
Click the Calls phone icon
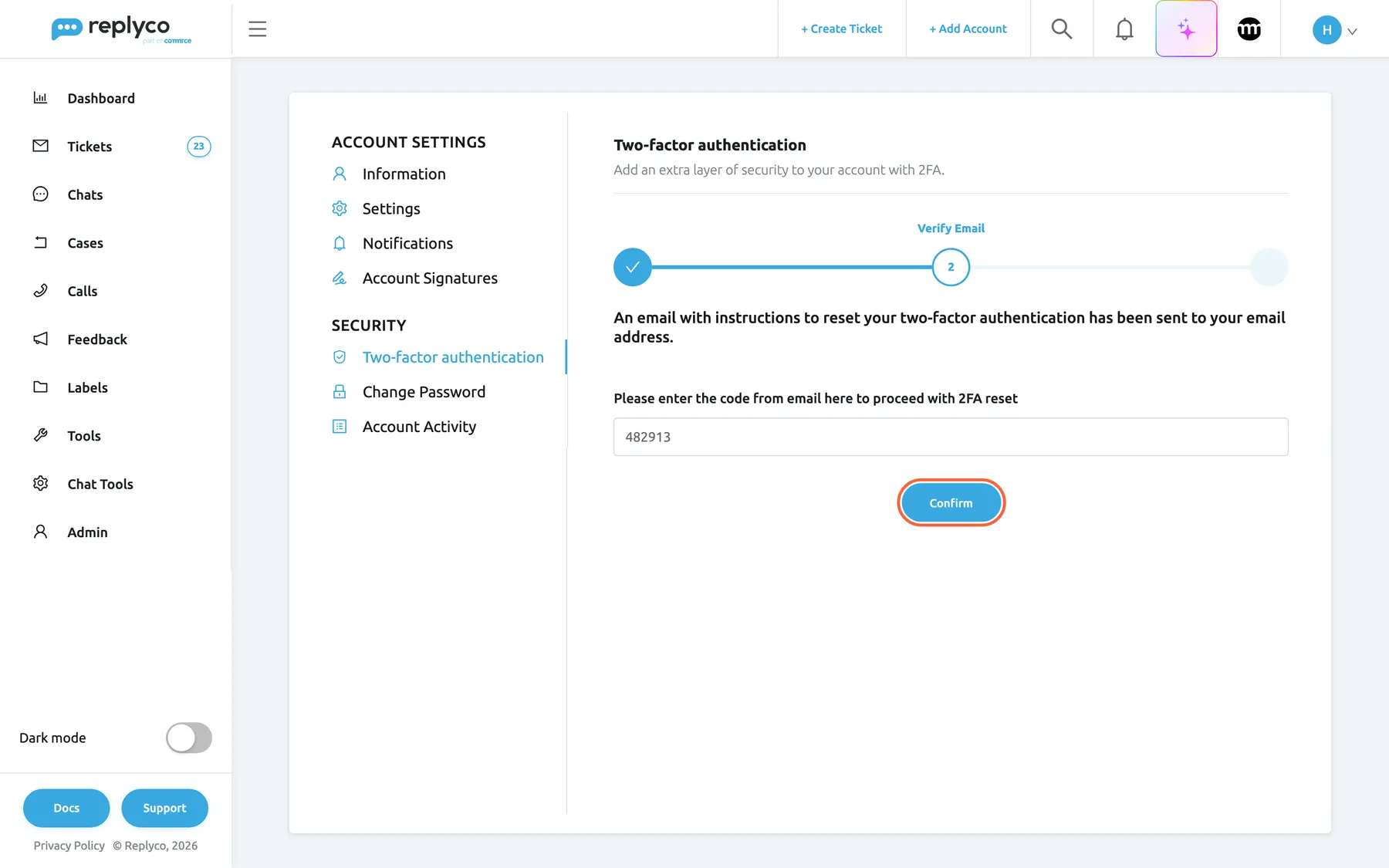coord(40,290)
